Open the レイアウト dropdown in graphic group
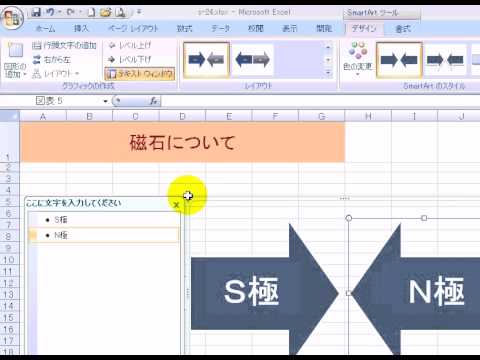The height and width of the screenshot is (360, 480). point(56,74)
